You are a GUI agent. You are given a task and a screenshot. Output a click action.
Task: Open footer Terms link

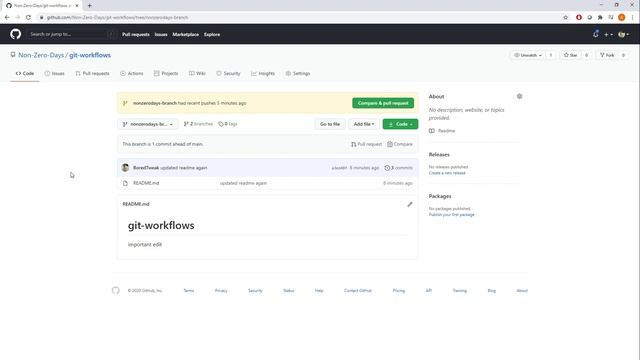pos(189,291)
